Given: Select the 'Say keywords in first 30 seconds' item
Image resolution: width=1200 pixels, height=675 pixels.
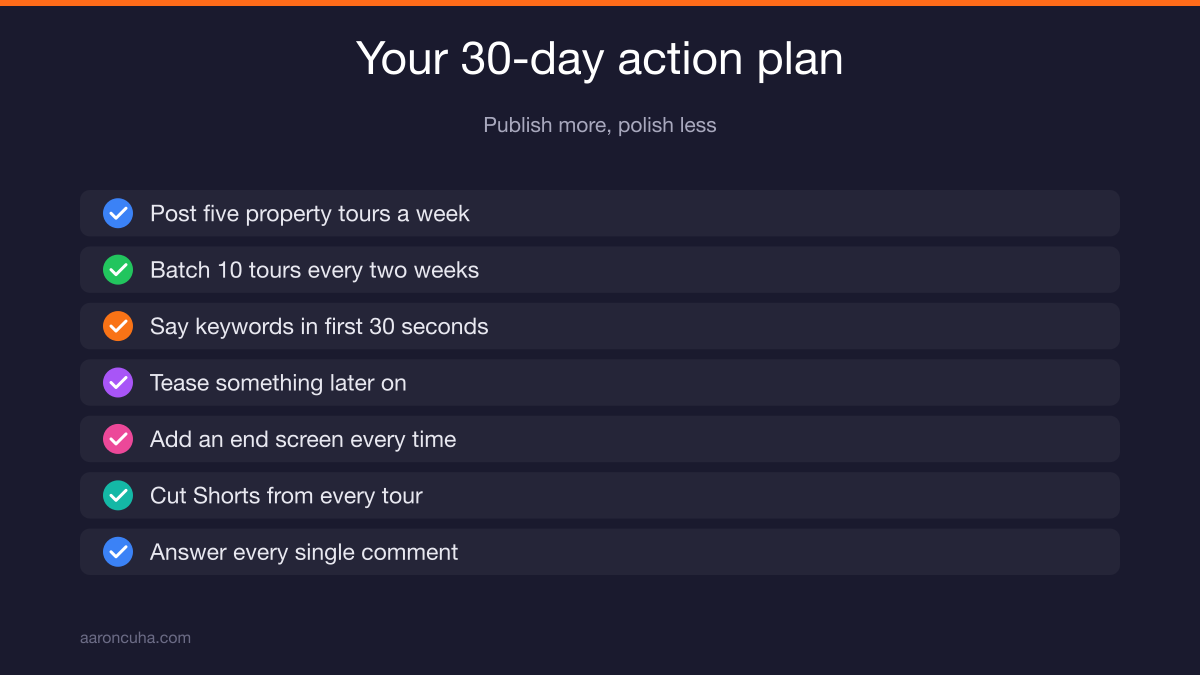Looking at the screenshot, I should [600, 326].
